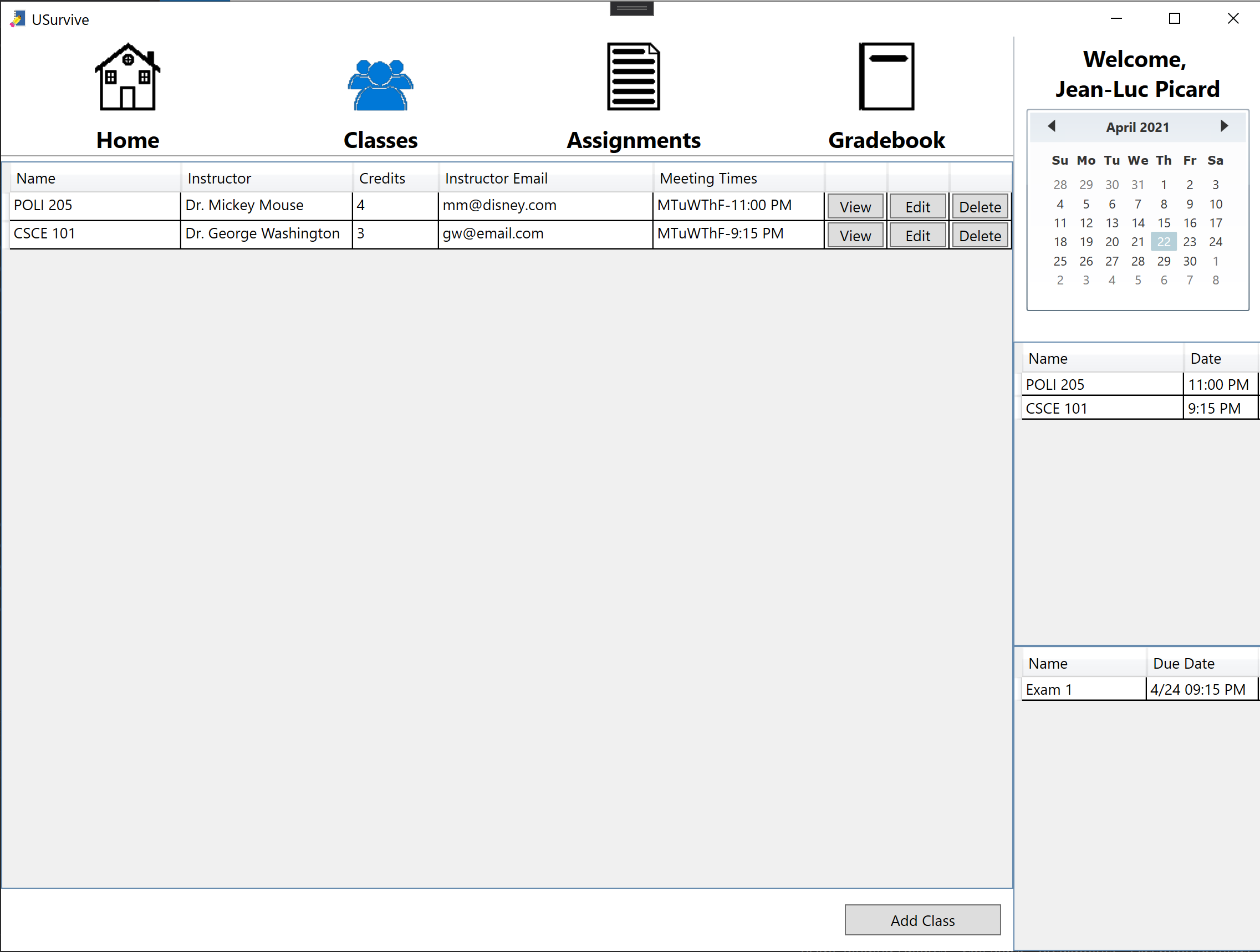Viewport: 1260px width, 952px height.
Task: Delete the CSCE 101 class
Action: click(x=980, y=235)
